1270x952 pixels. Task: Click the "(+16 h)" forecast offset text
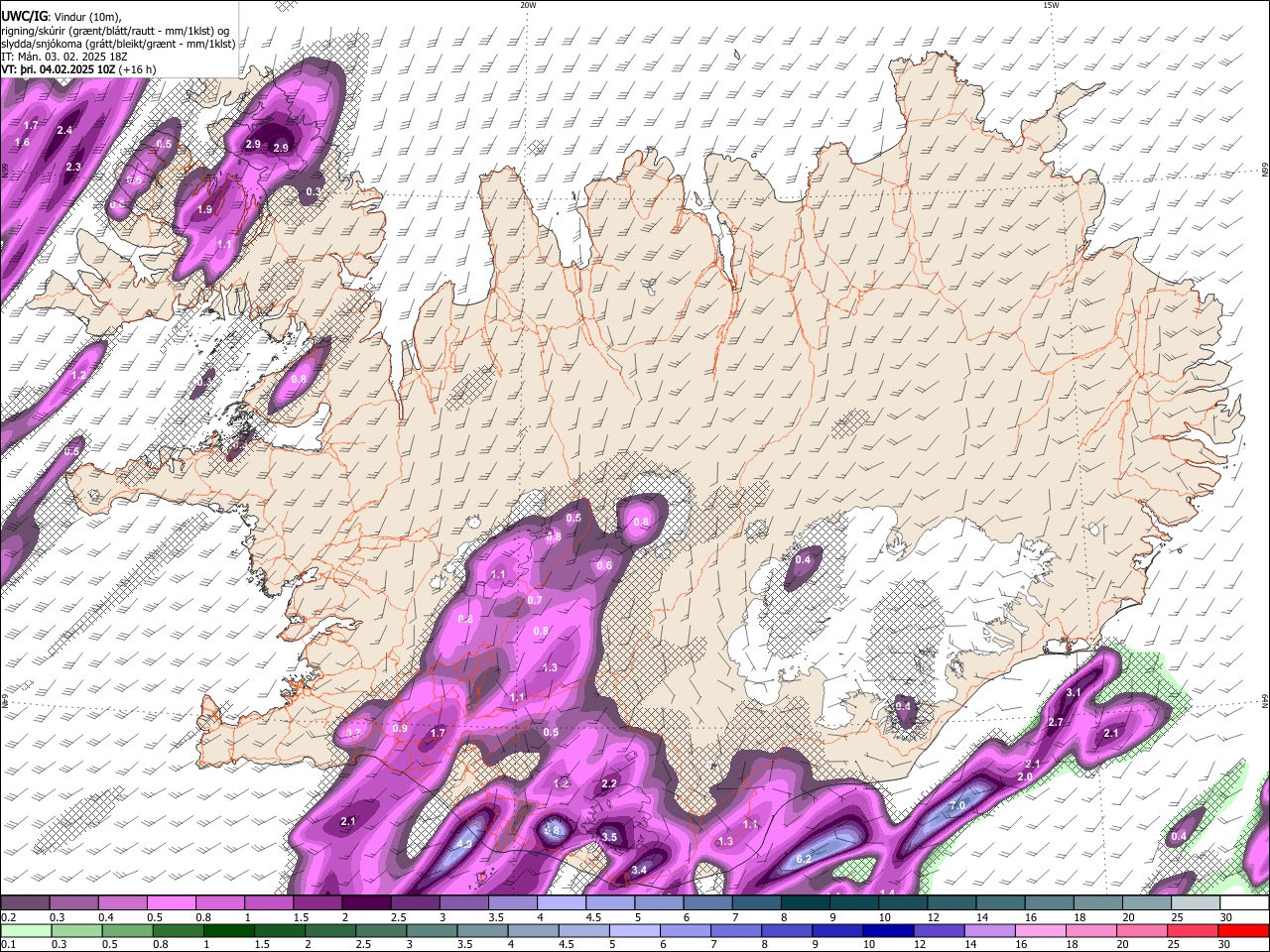point(138,69)
